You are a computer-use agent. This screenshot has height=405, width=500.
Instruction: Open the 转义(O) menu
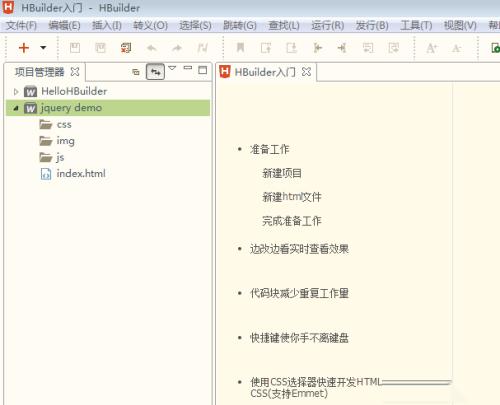(150, 25)
